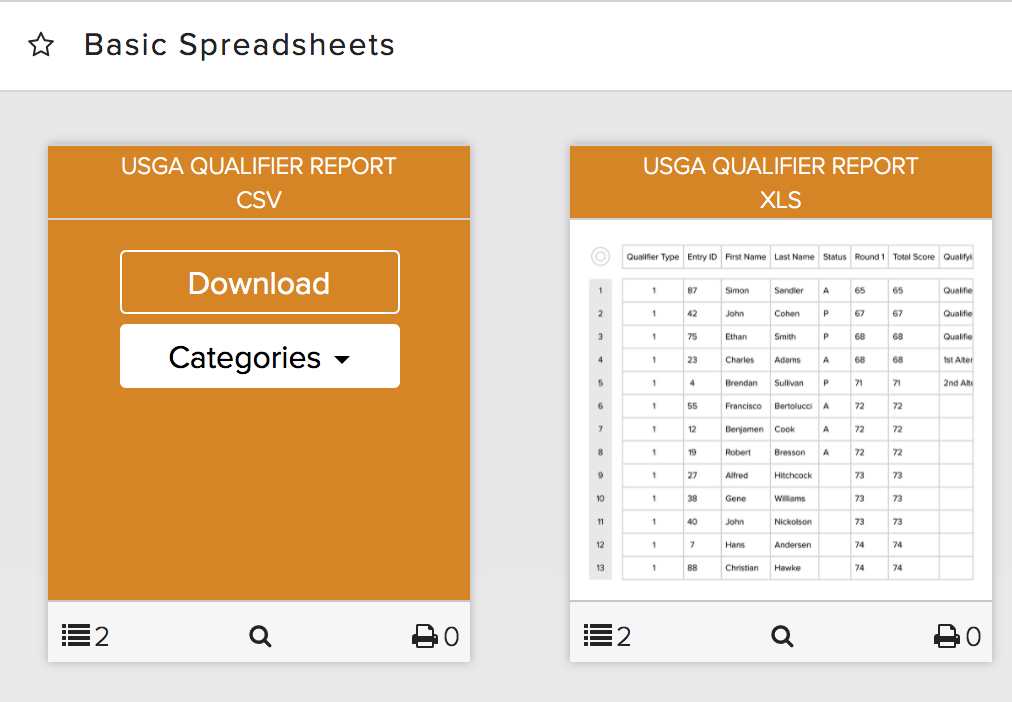
Task: Download the USGA Qualifier Report CSV
Action: click(x=259, y=282)
